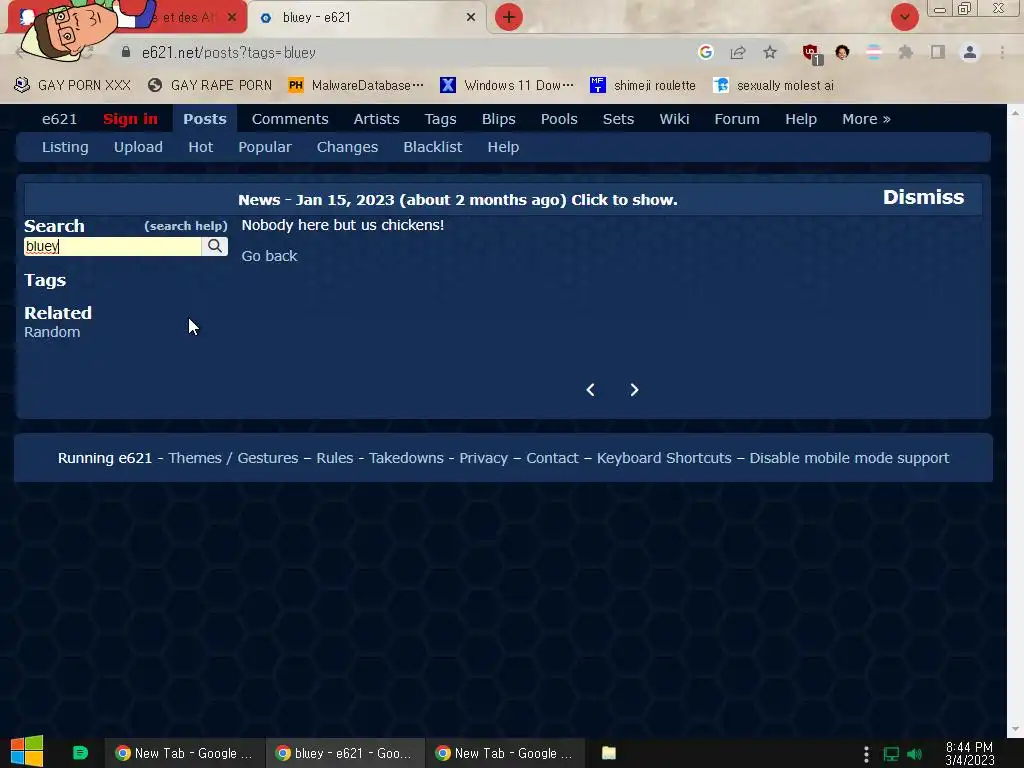
Task: Click the Random link under Related
Action: point(52,332)
